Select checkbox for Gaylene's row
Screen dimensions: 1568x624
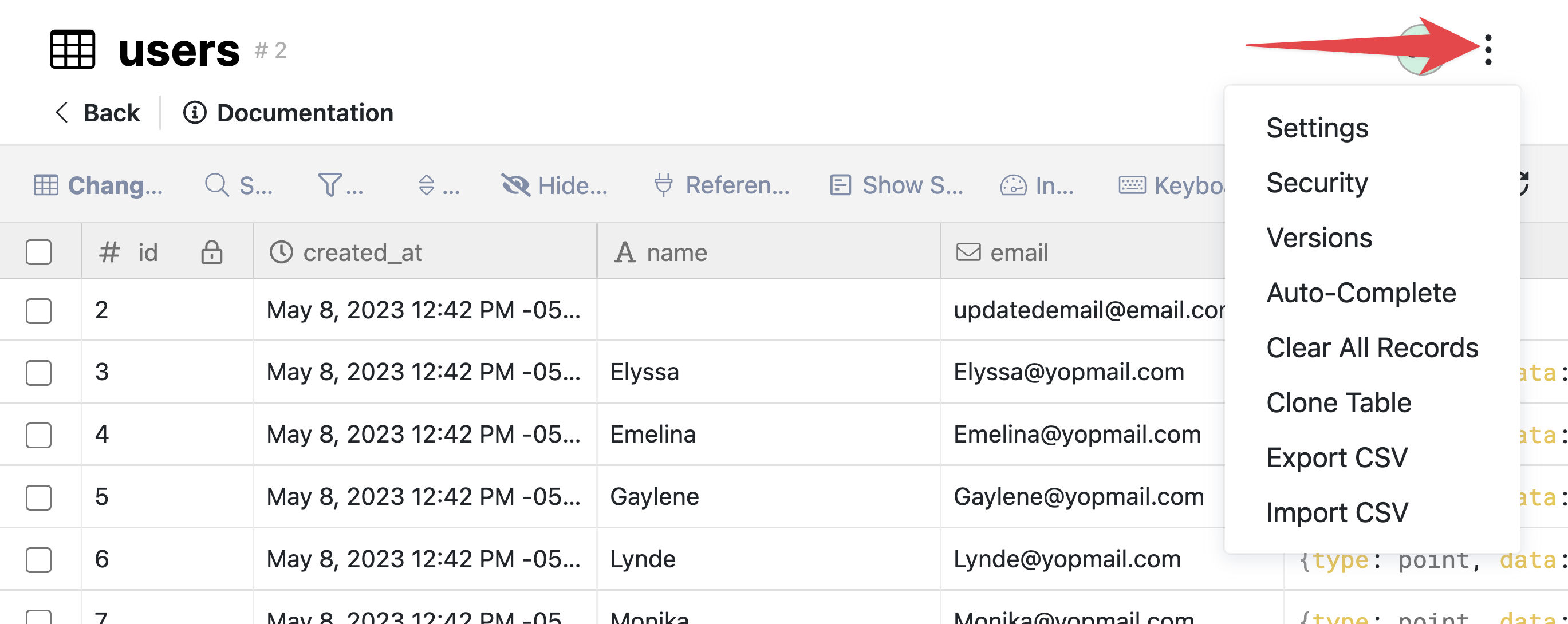point(38,497)
